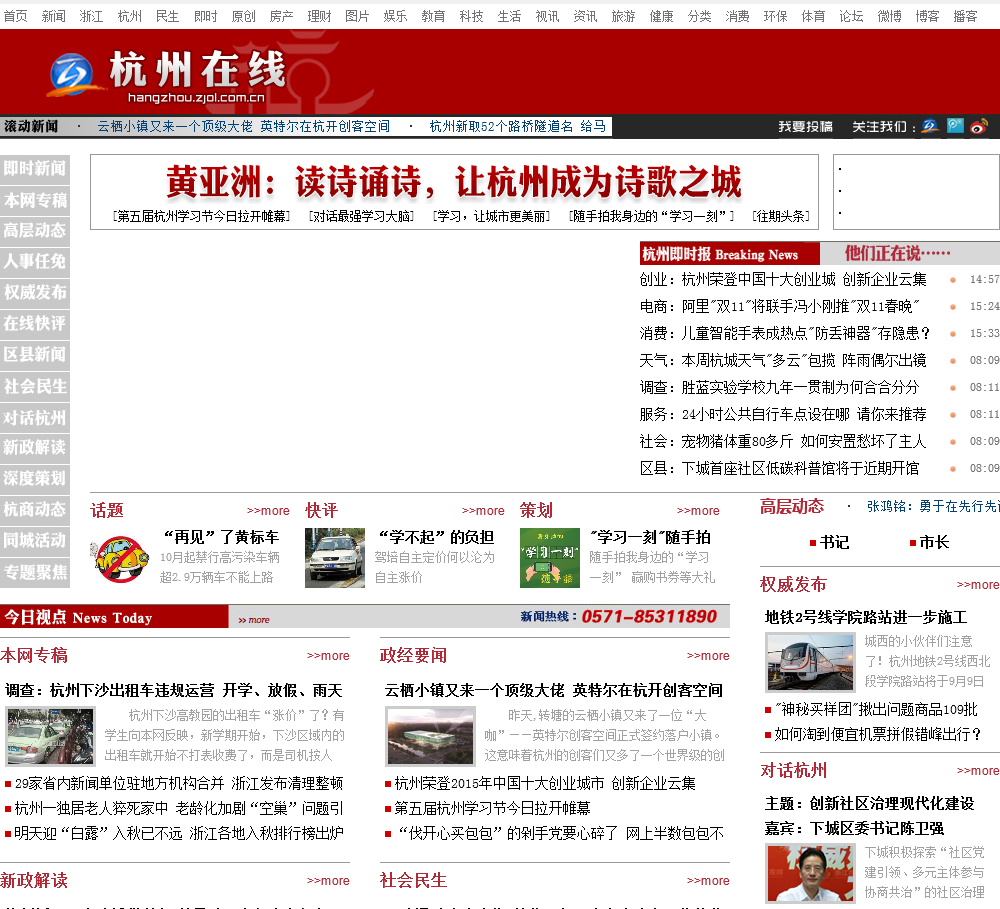This screenshot has width=1000, height=909.
Task: Open the 往期头条 past headlines link
Action: pyautogui.click(x=781, y=216)
